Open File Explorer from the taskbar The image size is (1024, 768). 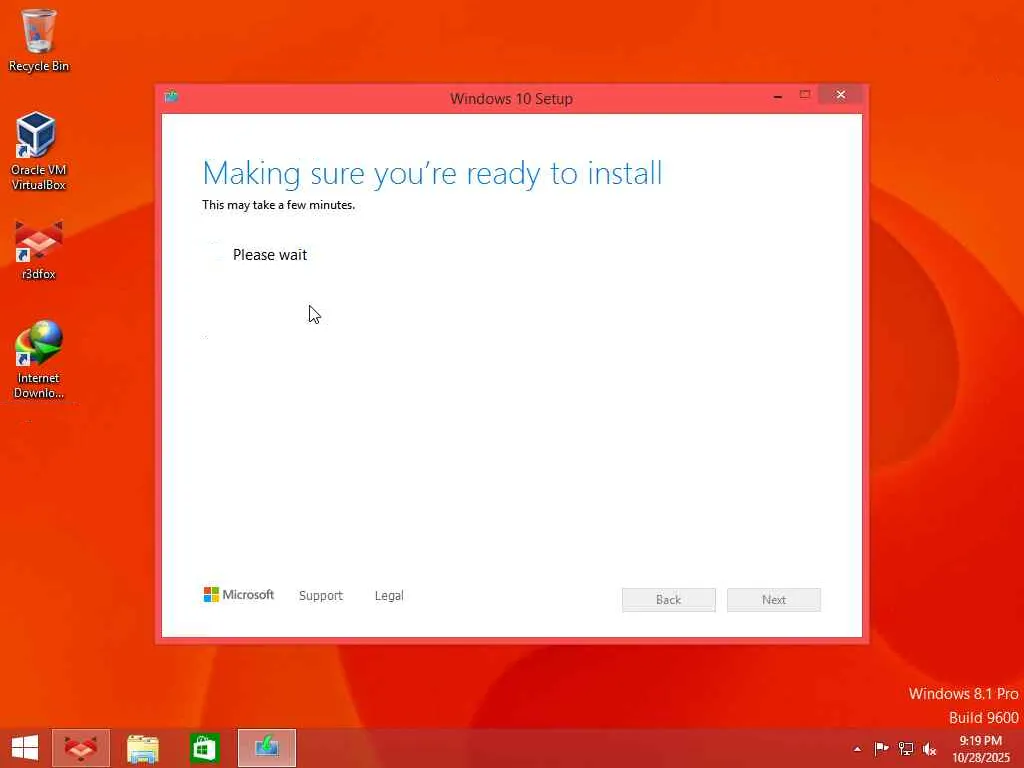click(x=142, y=748)
